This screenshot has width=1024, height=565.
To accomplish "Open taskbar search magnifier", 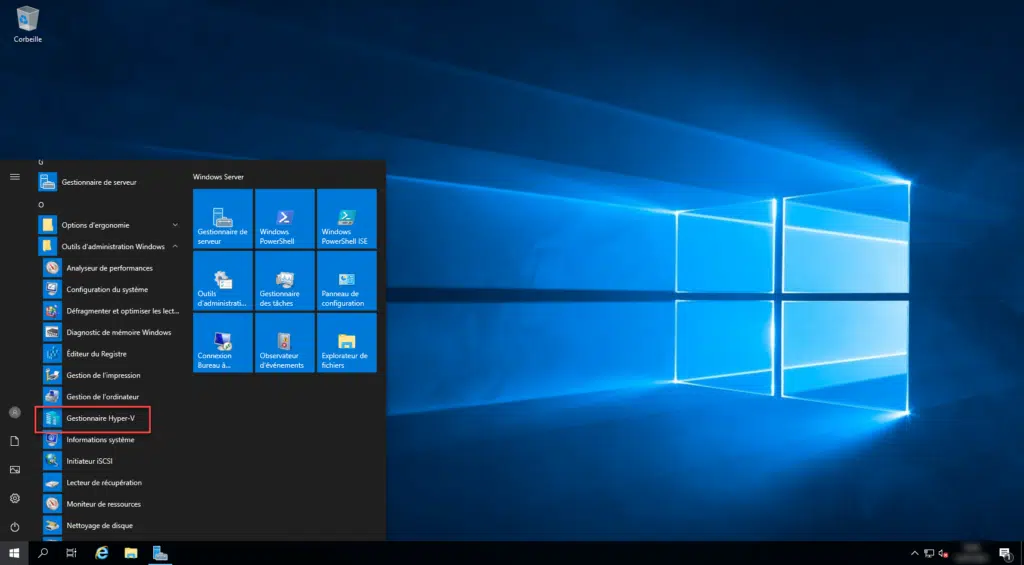I will tap(43, 553).
